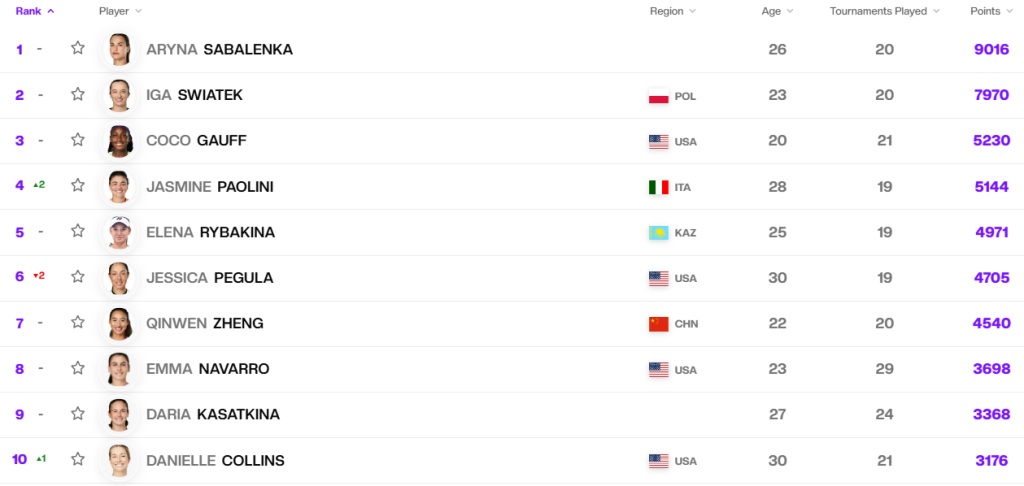Open Jasmine Paolini's profile link
The image size is (1024, 486).
point(210,187)
